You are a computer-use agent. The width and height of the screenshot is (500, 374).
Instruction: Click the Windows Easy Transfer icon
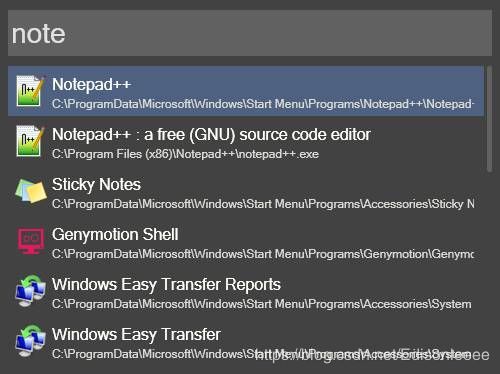(x=31, y=341)
